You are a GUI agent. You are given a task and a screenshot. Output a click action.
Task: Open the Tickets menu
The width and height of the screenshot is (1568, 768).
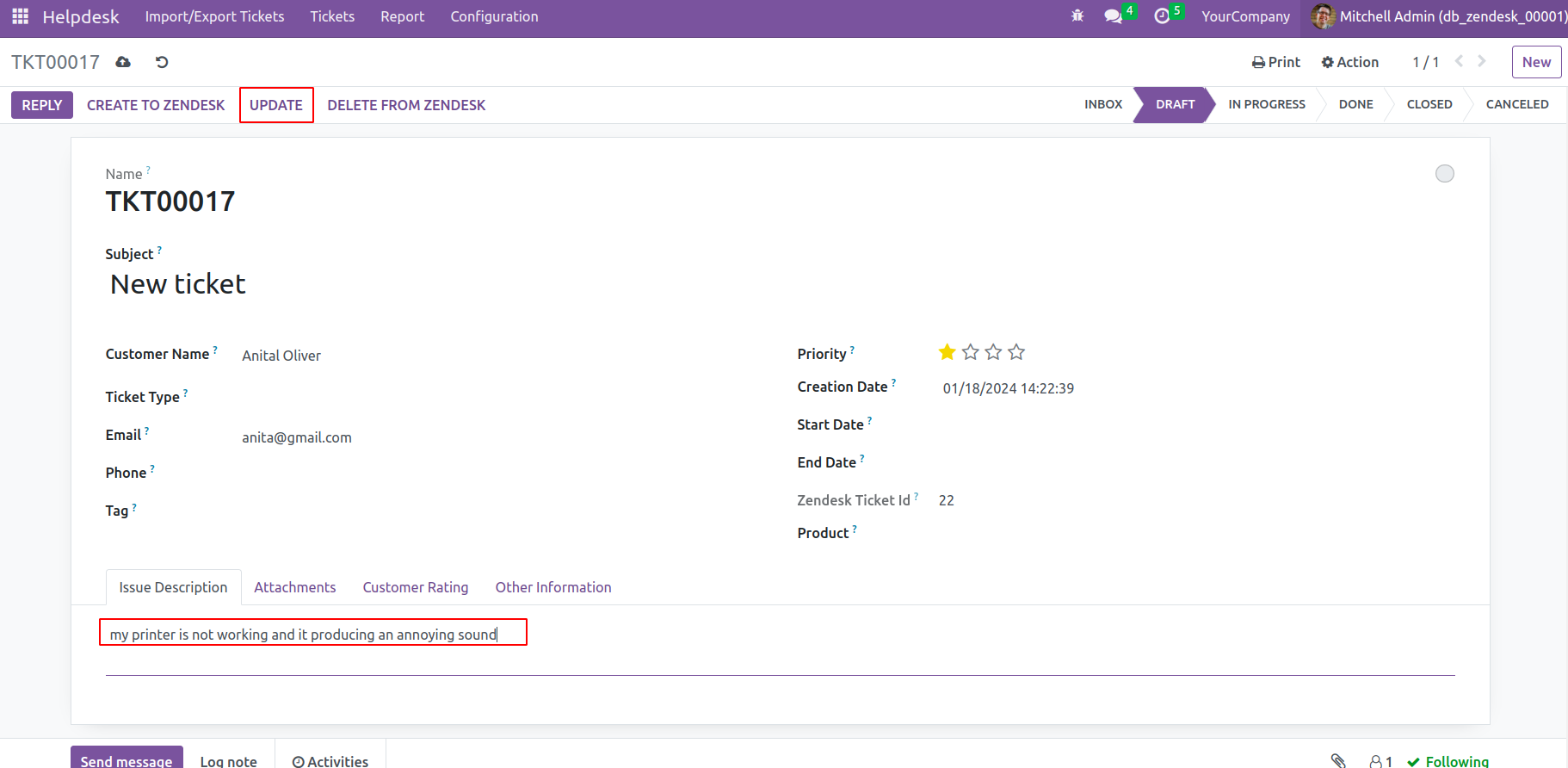[332, 16]
